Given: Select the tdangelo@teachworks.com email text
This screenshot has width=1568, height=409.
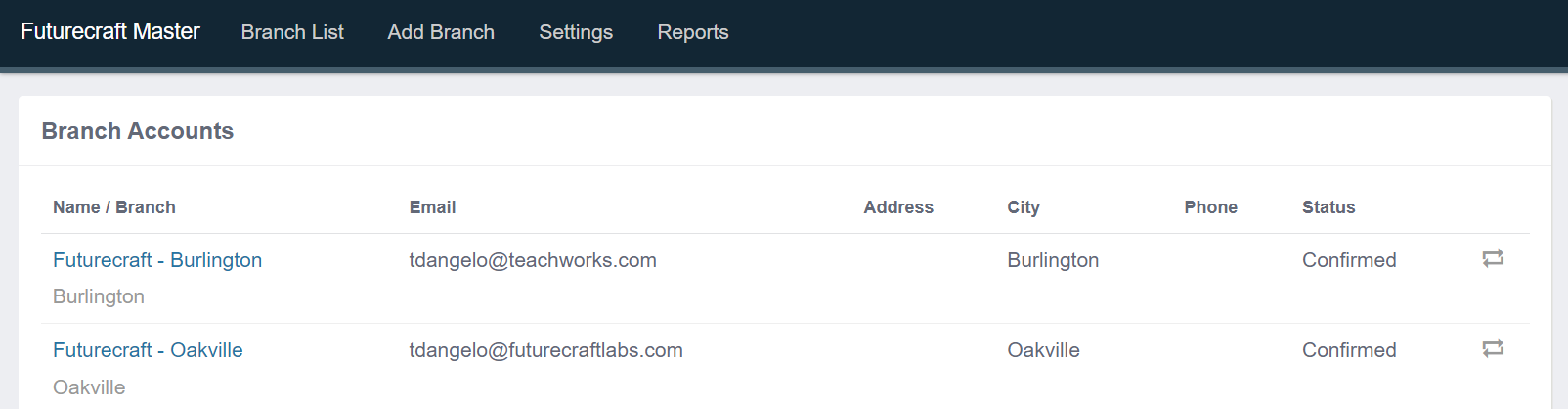Looking at the screenshot, I should (533, 260).
